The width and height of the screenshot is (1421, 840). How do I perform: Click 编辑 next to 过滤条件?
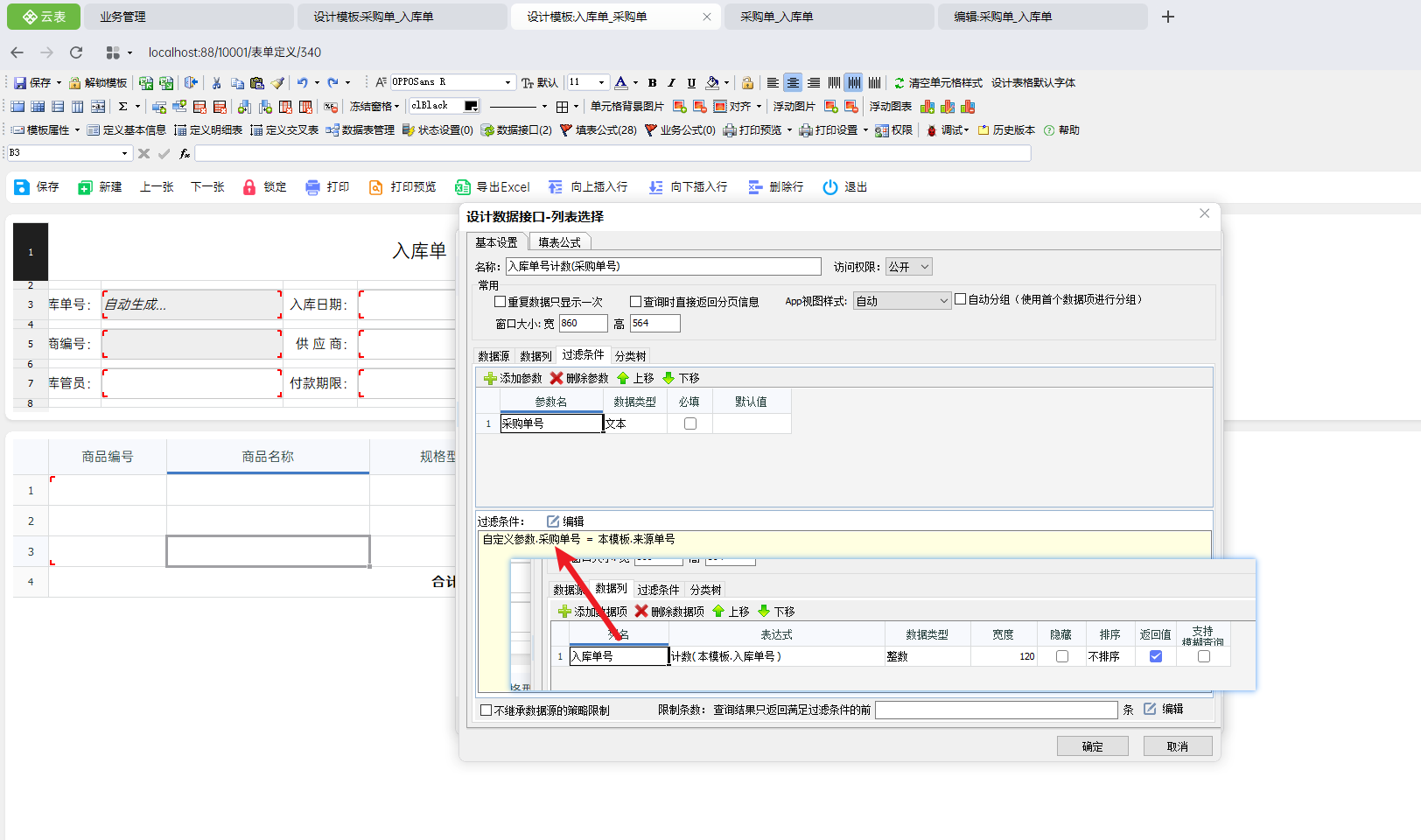565,521
